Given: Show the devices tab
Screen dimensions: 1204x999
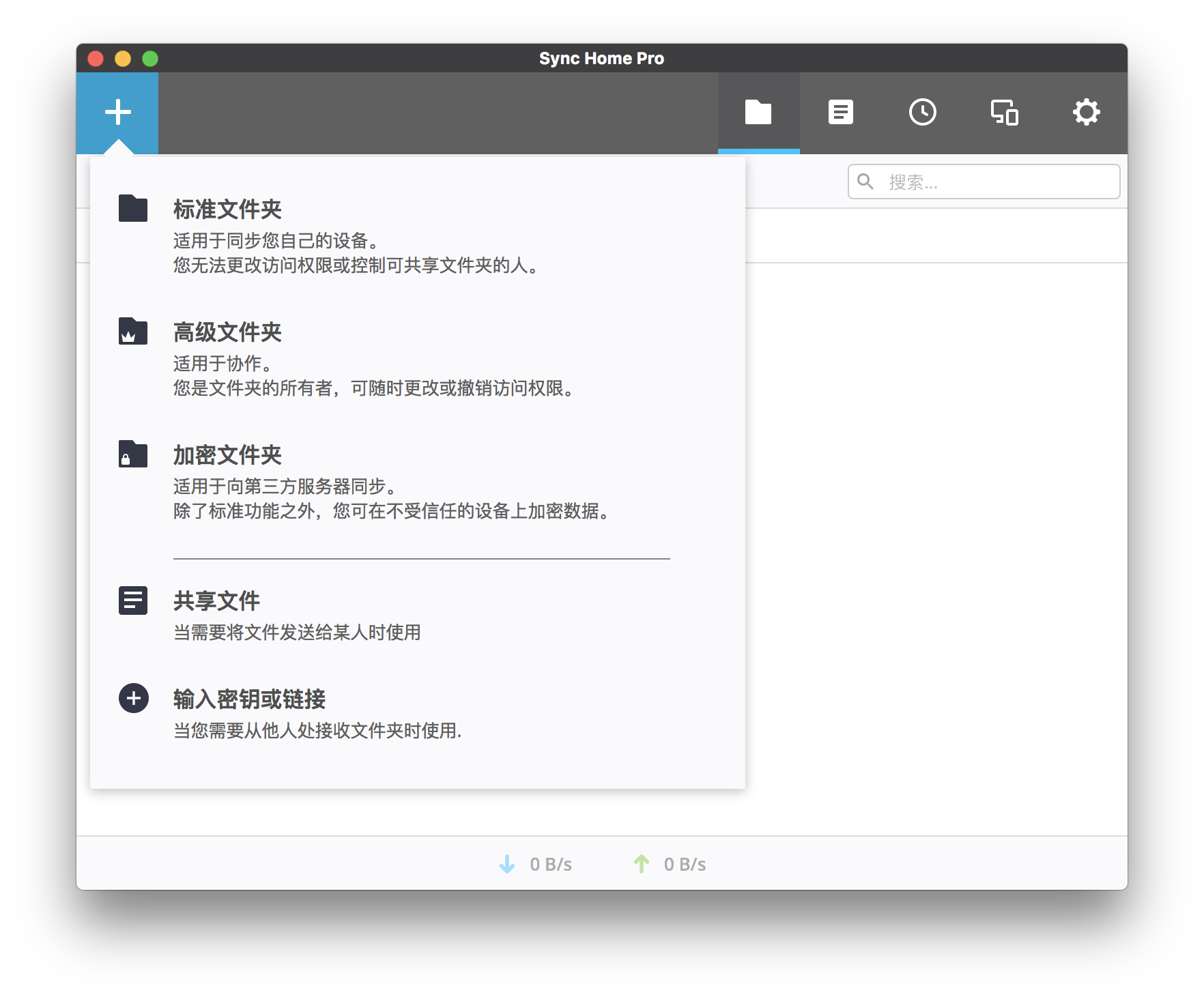Looking at the screenshot, I should 1004,113.
